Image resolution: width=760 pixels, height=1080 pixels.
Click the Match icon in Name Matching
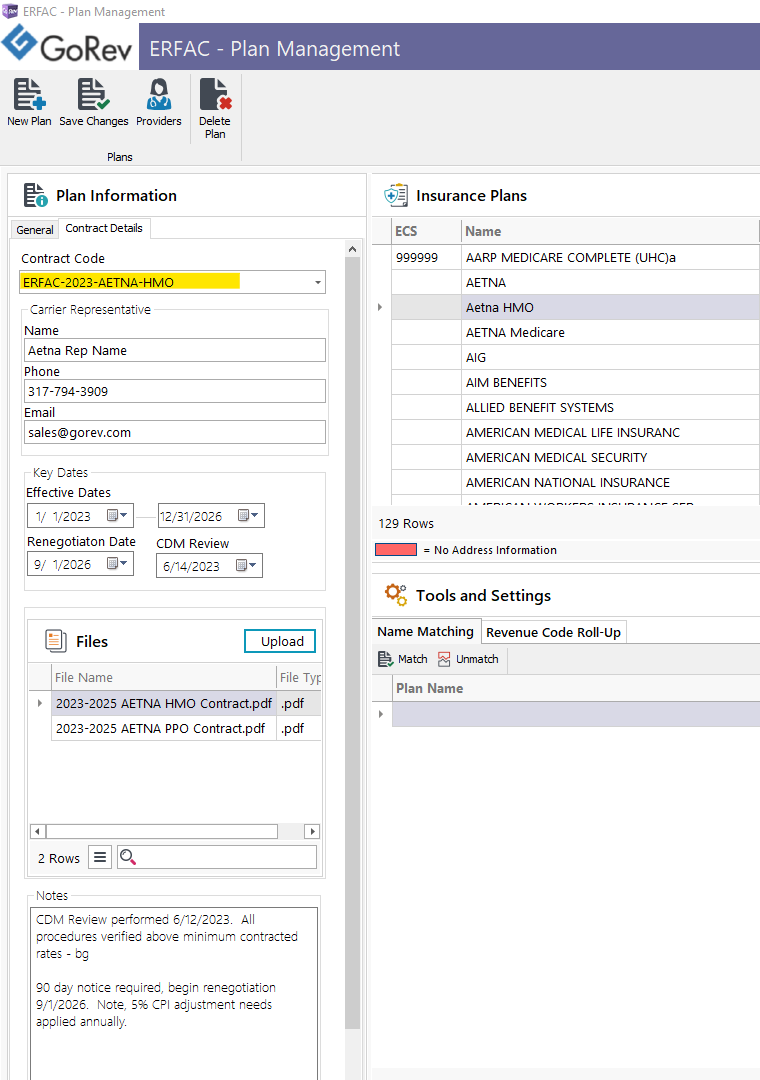click(385, 659)
